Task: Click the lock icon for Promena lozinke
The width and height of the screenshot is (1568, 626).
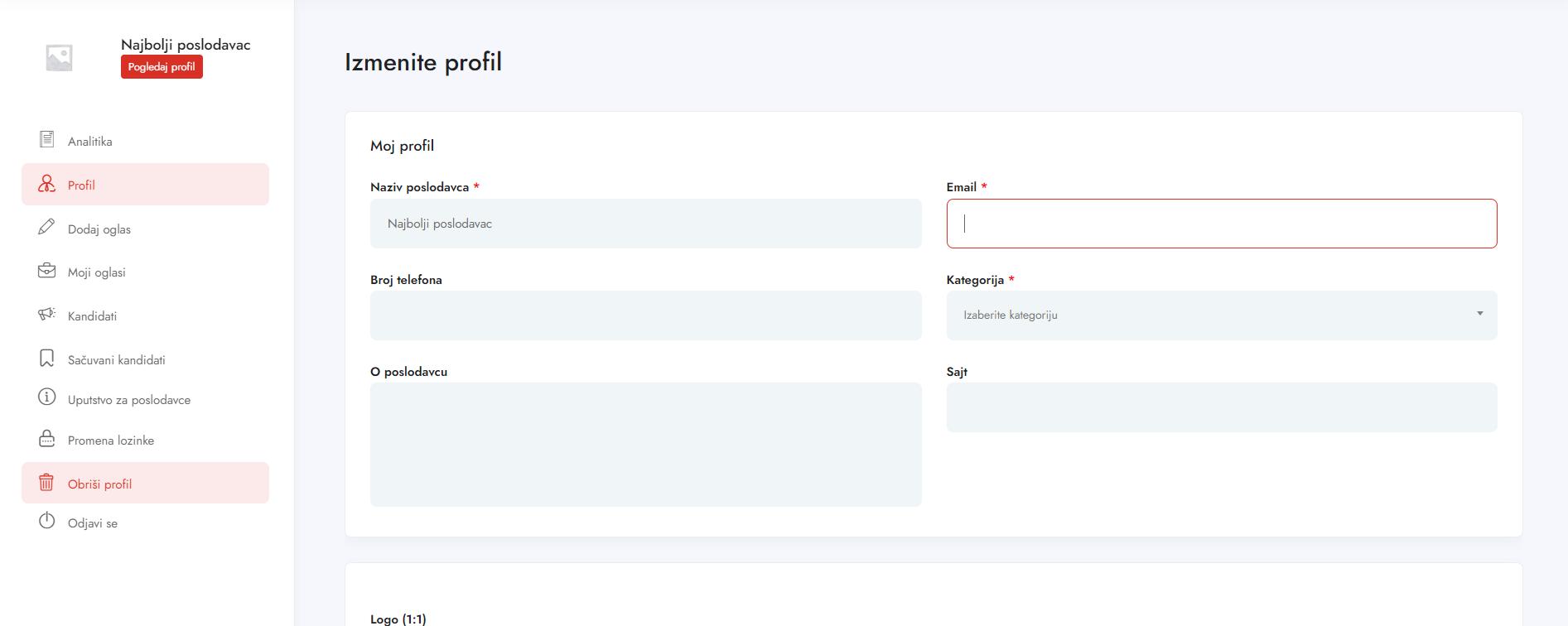Action: 47,439
